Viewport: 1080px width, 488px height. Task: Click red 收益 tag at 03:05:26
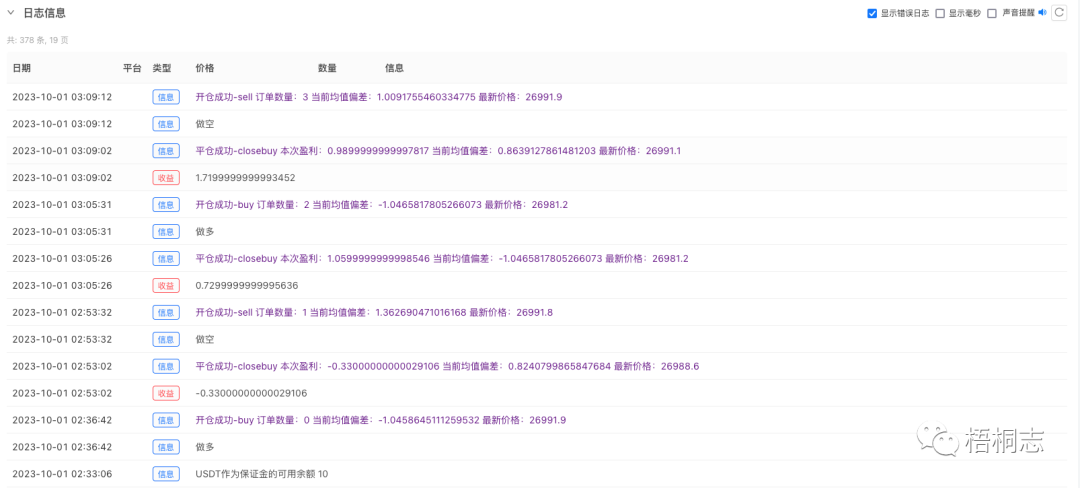(166, 285)
